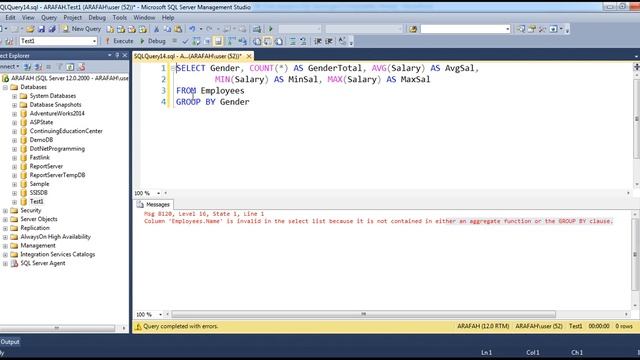This screenshot has width=640, height=360.
Task: Open the Edit menu
Action: (10, 18)
